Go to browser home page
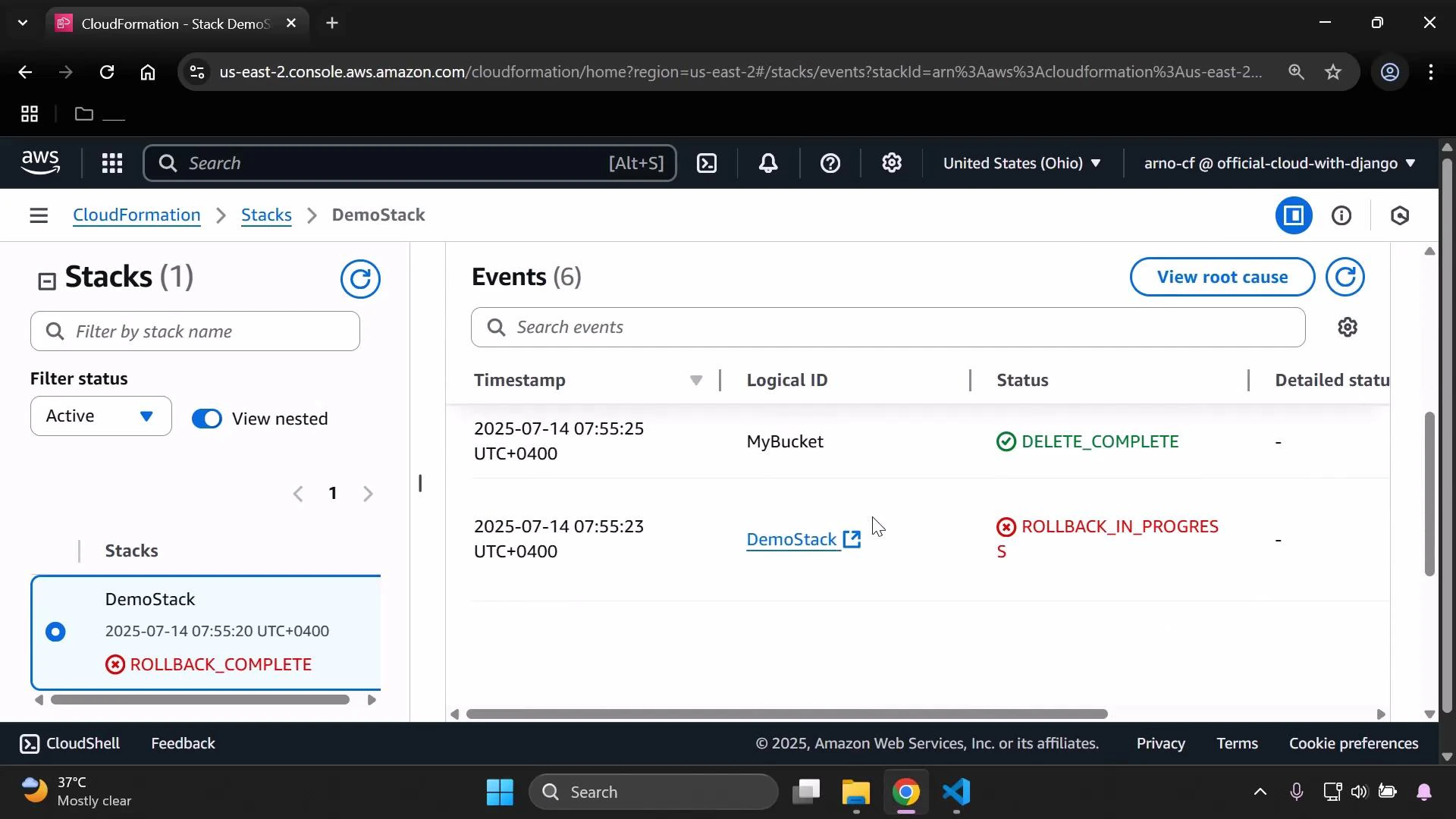This screenshot has width=1456, height=819. coord(148,72)
